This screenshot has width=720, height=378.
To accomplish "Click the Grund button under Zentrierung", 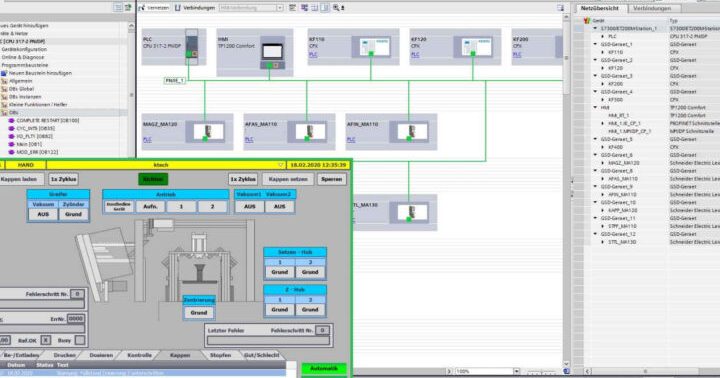I will 199,312.
